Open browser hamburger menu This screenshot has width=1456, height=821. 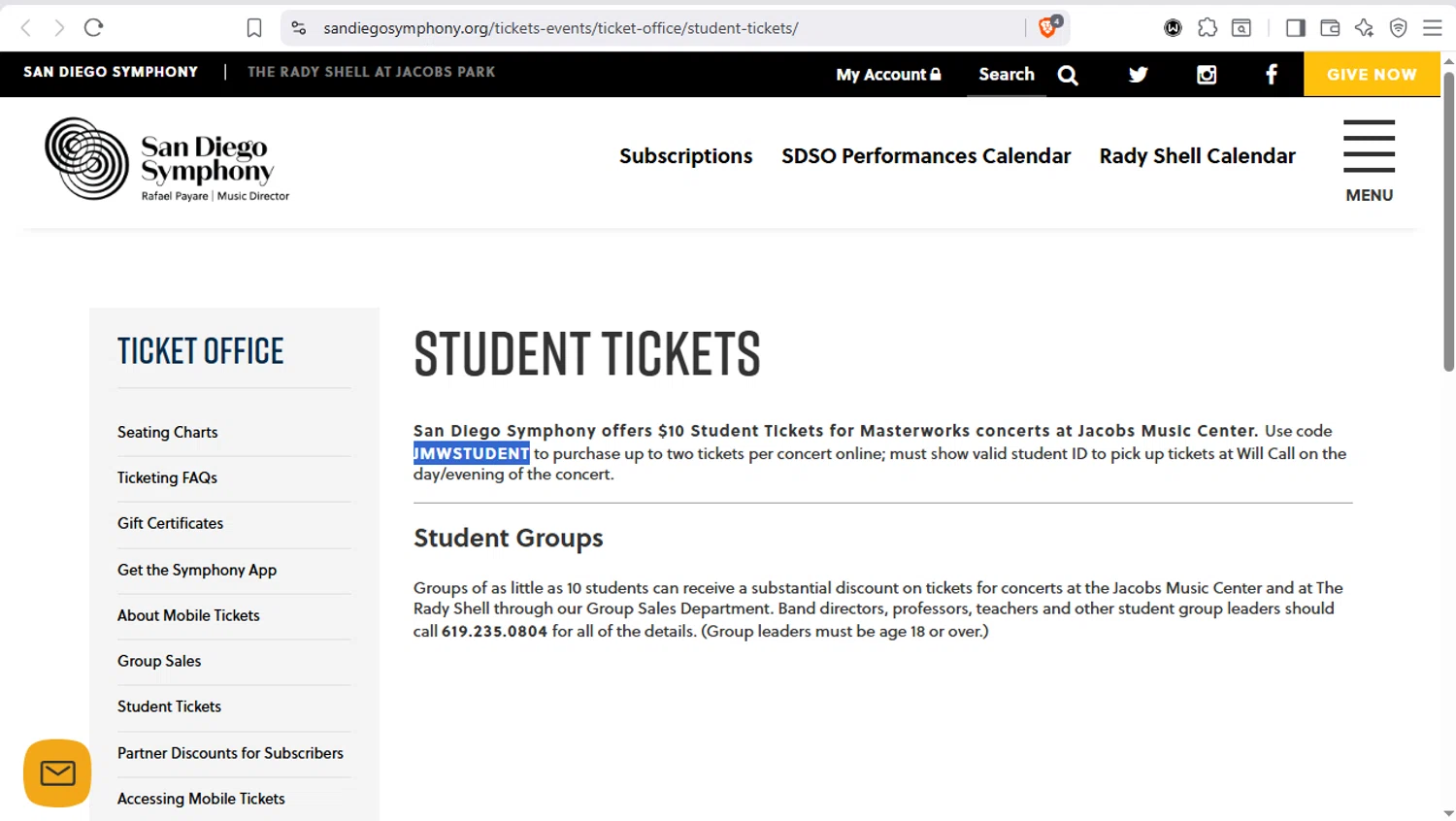[1433, 28]
